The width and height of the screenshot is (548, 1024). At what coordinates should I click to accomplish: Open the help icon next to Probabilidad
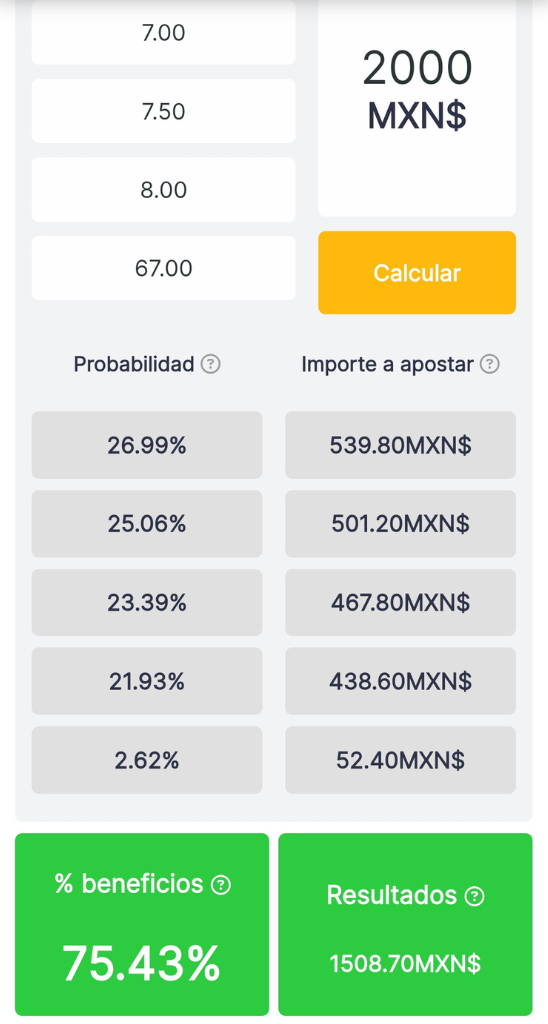pos(210,364)
